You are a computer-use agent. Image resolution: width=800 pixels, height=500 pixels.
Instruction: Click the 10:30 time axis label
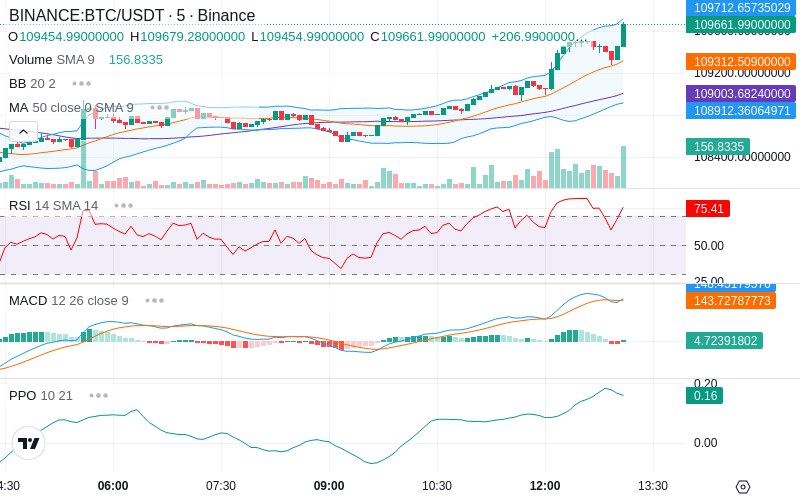[437, 486]
